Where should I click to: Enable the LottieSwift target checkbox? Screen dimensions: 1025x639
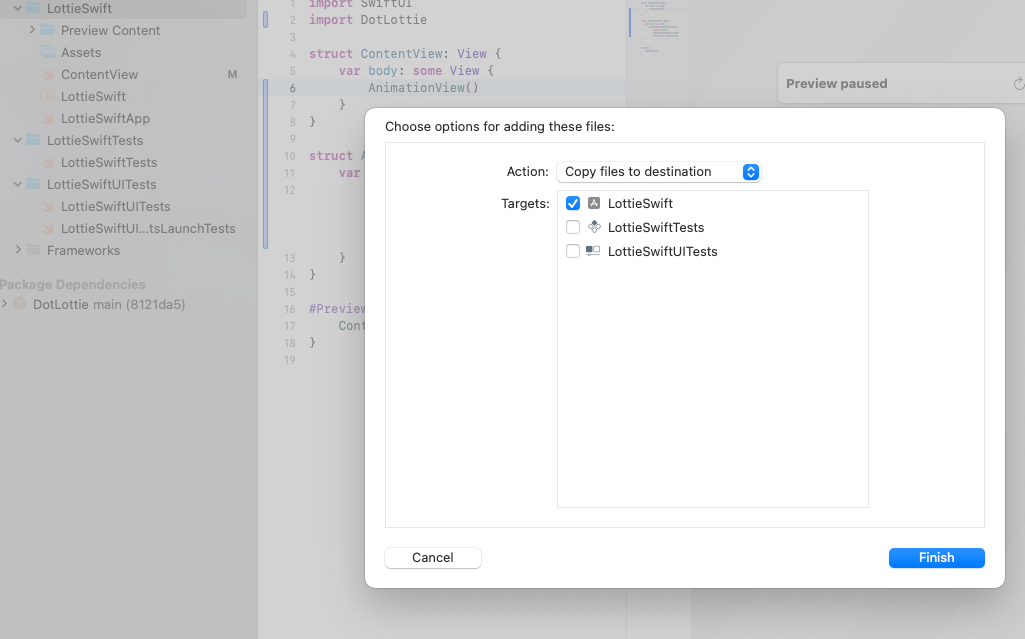click(x=573, y=203)
